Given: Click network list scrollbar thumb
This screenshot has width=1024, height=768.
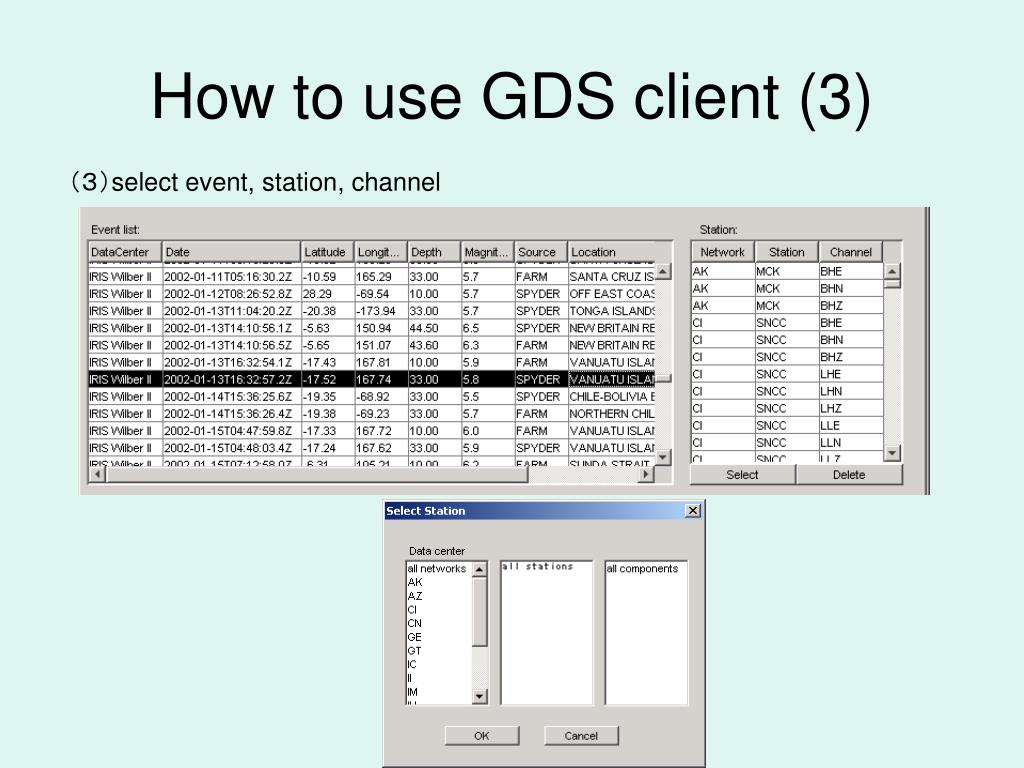Looking at the screenshot, I should tap(479, 611).
